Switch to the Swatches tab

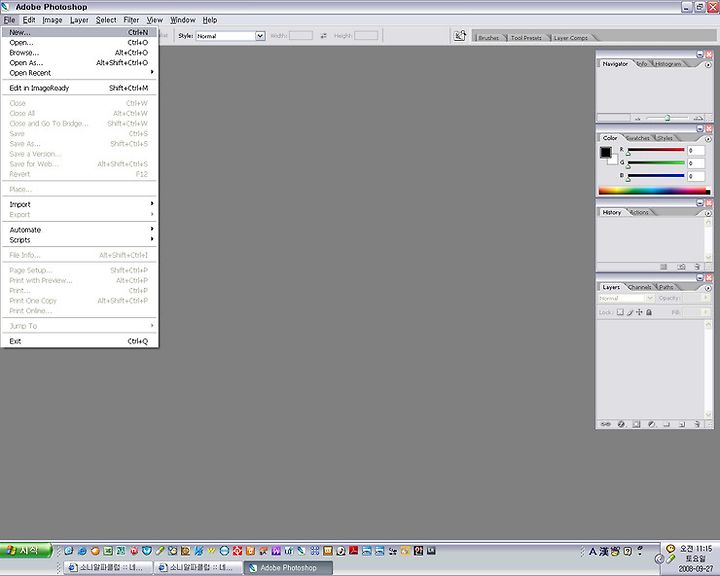(x=638, y=138)
